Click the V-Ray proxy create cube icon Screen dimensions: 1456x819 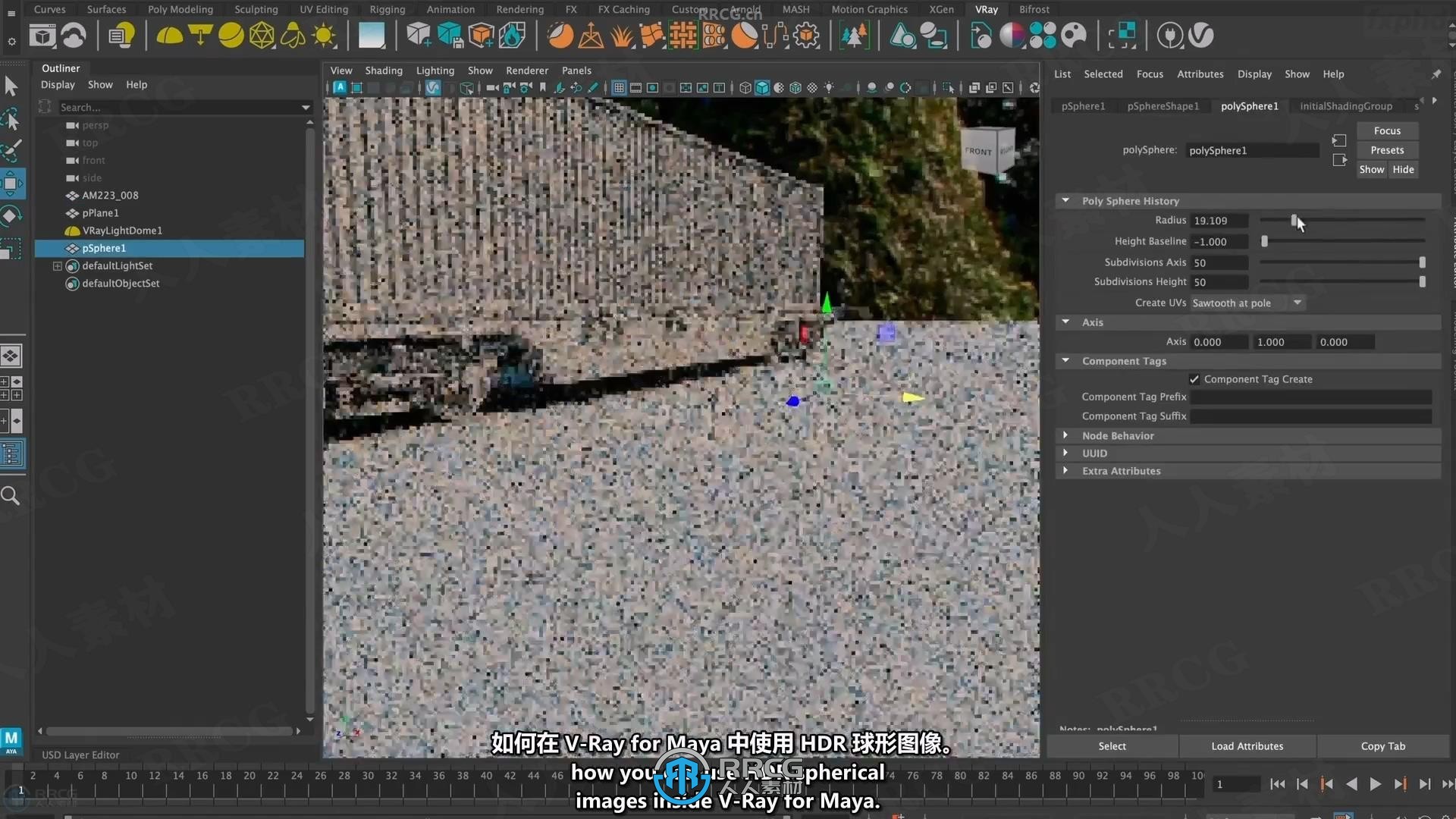coord(418,36)
